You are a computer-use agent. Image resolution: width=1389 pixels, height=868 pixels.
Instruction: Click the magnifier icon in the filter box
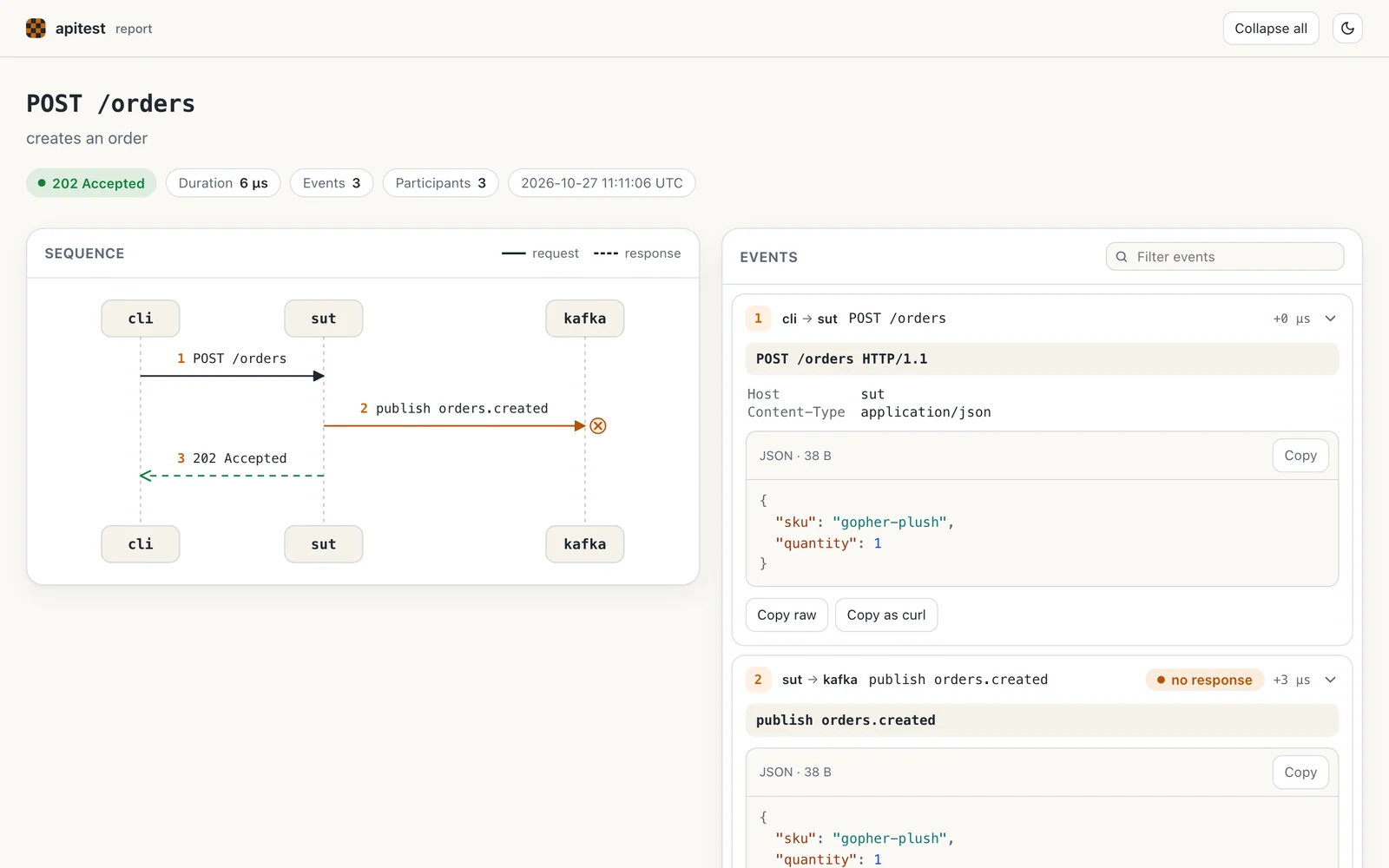pyautogui.click(x=1122, y=257)
